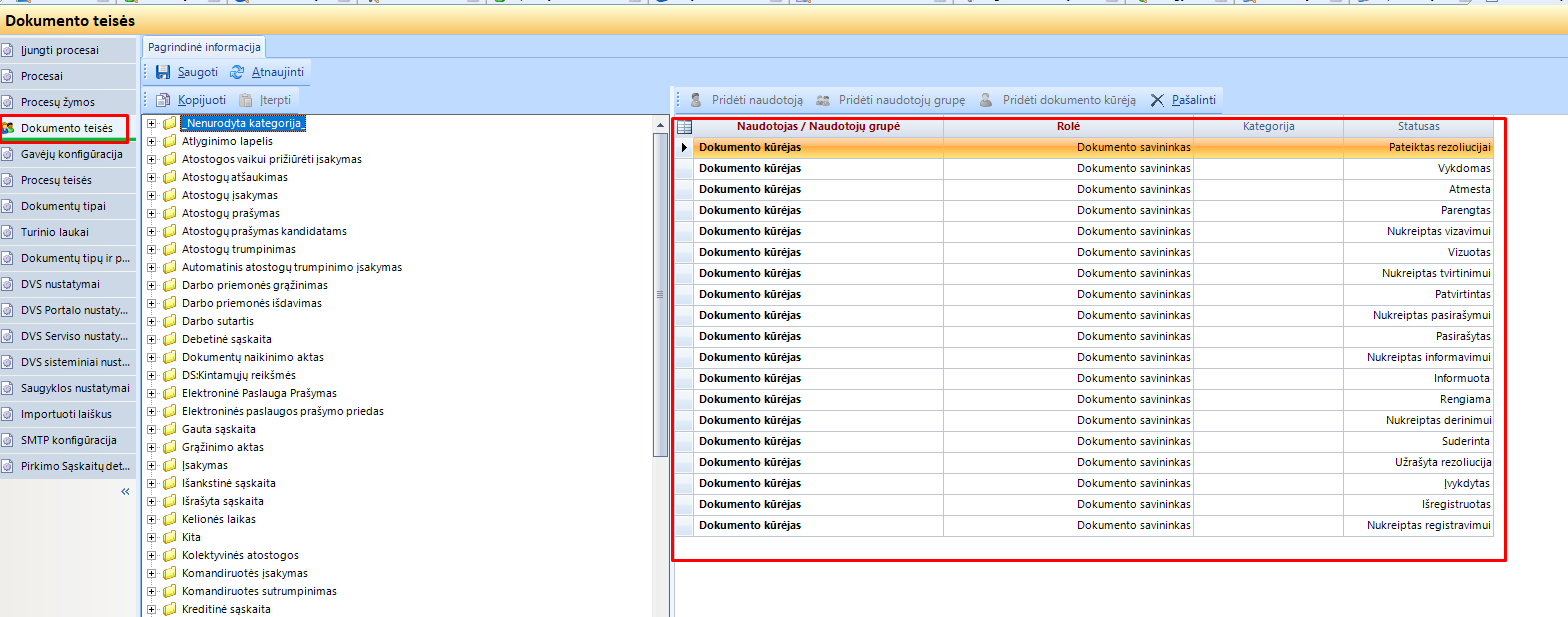Click the Saugyklos nustatymai sidebar icon
The height and width of the screenshot is (617, 1568).
pyautogui.click(x=8, y=388)
